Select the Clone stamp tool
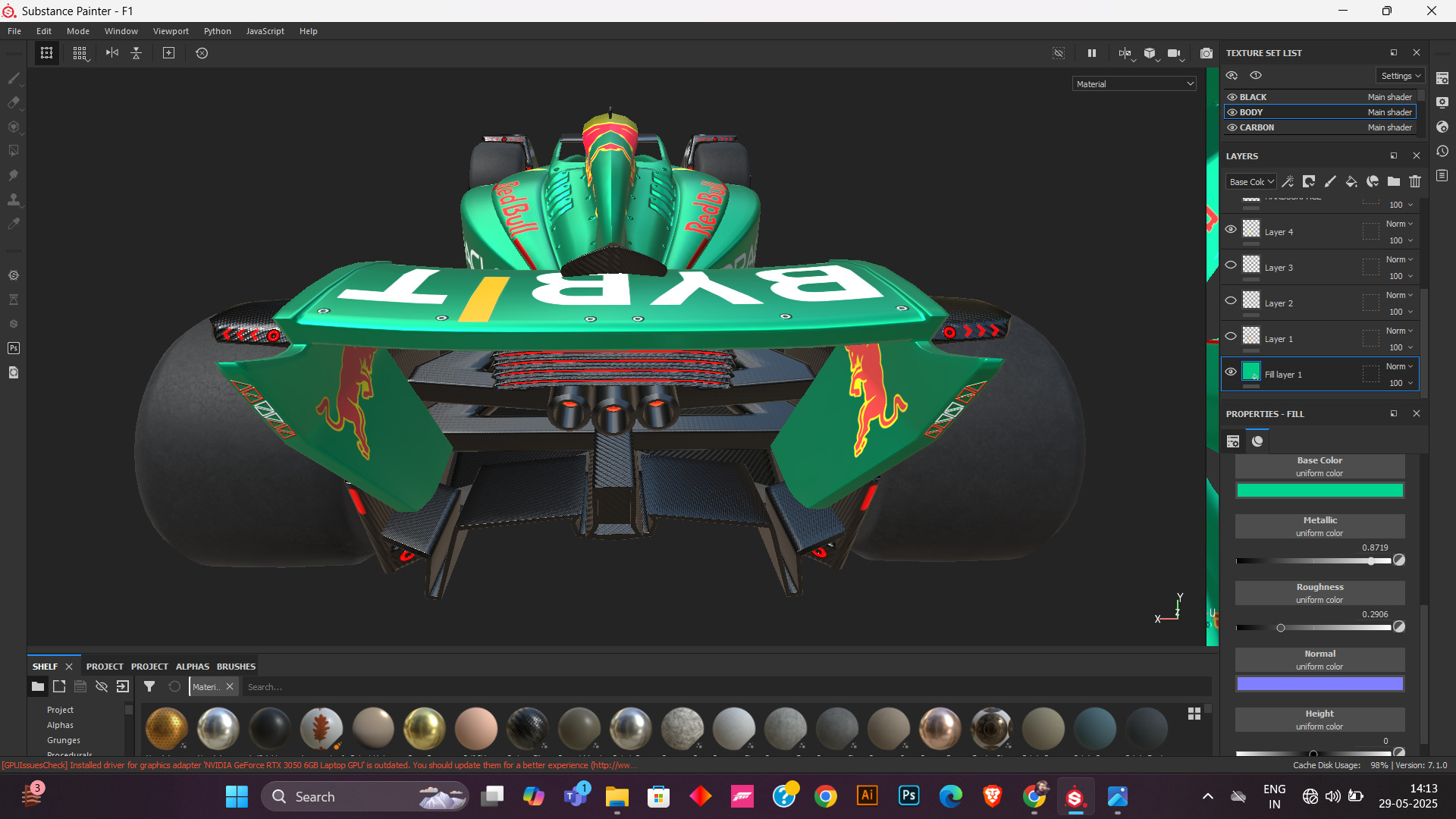 [x=14, y=199]
